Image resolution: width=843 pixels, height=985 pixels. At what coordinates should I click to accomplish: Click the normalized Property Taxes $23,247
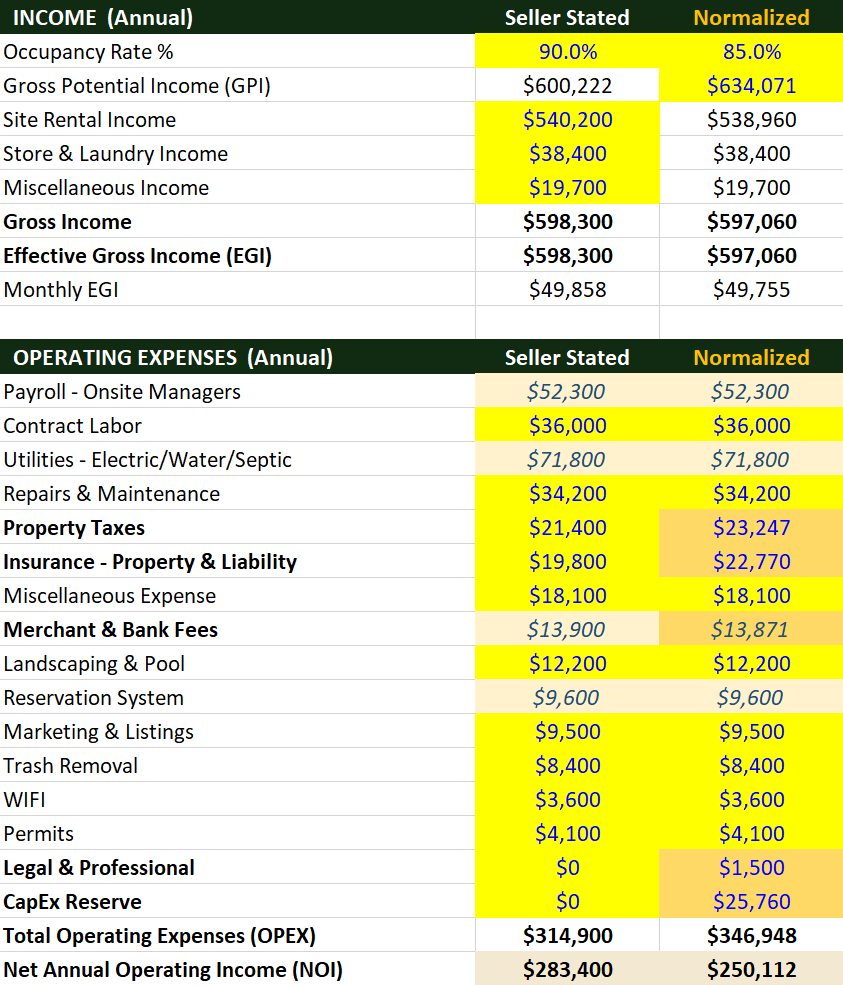751,527
